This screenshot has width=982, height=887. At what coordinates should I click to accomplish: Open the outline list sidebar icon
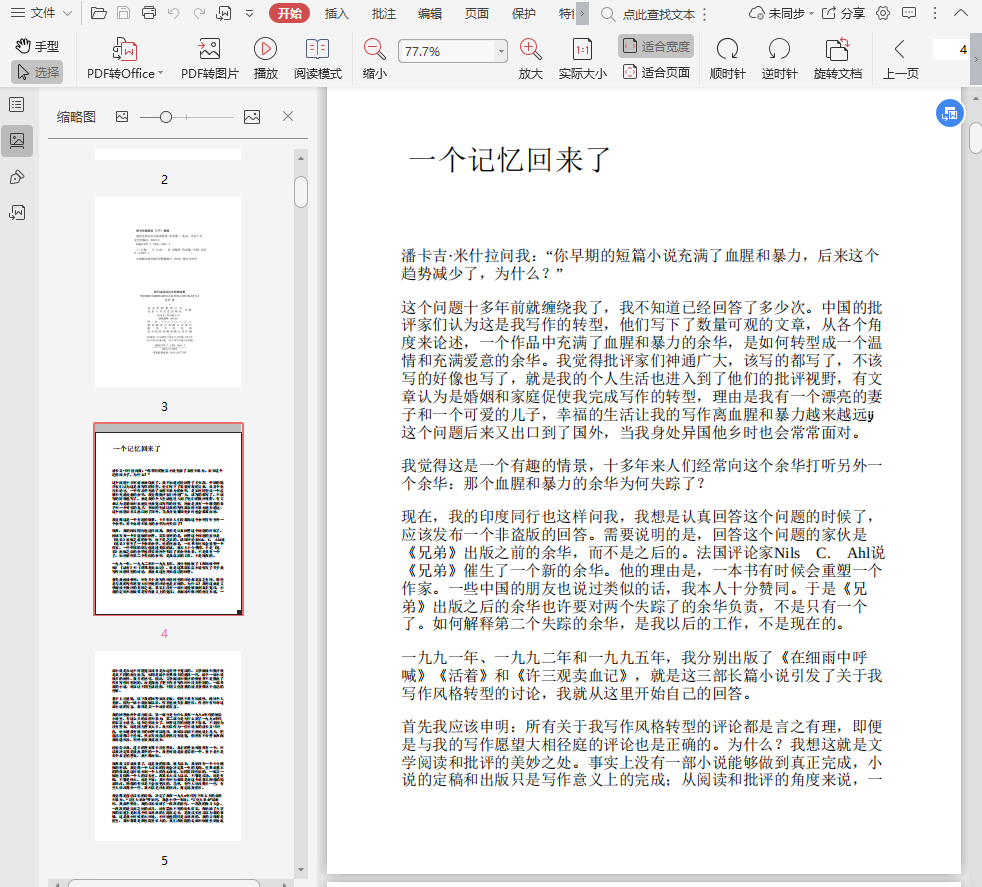(17, 105)
